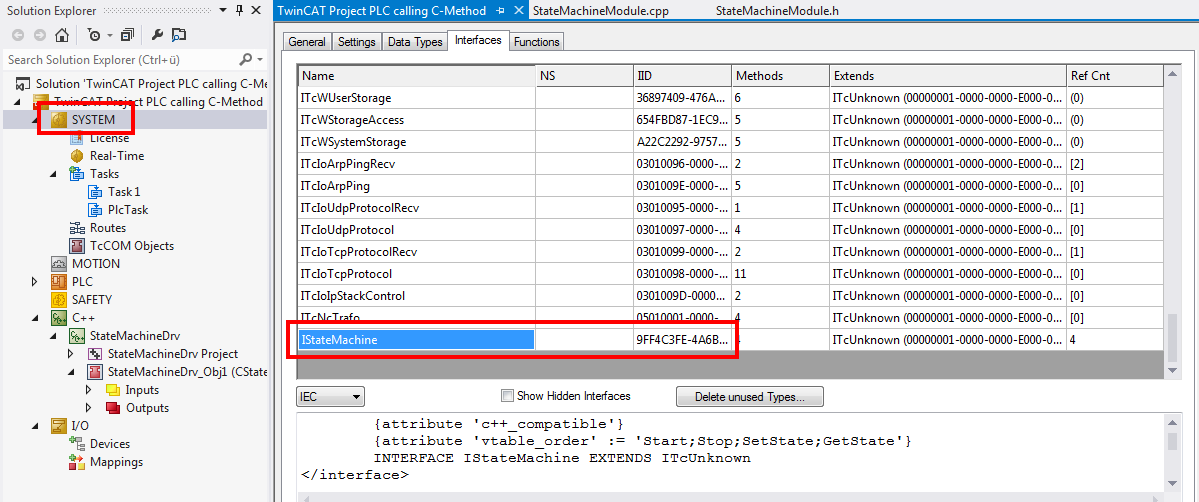Image resolution: width=1199 pixels, height=502 pixels.
Task: Click the Real-Time item icon
Action: (x=76, y=155)
